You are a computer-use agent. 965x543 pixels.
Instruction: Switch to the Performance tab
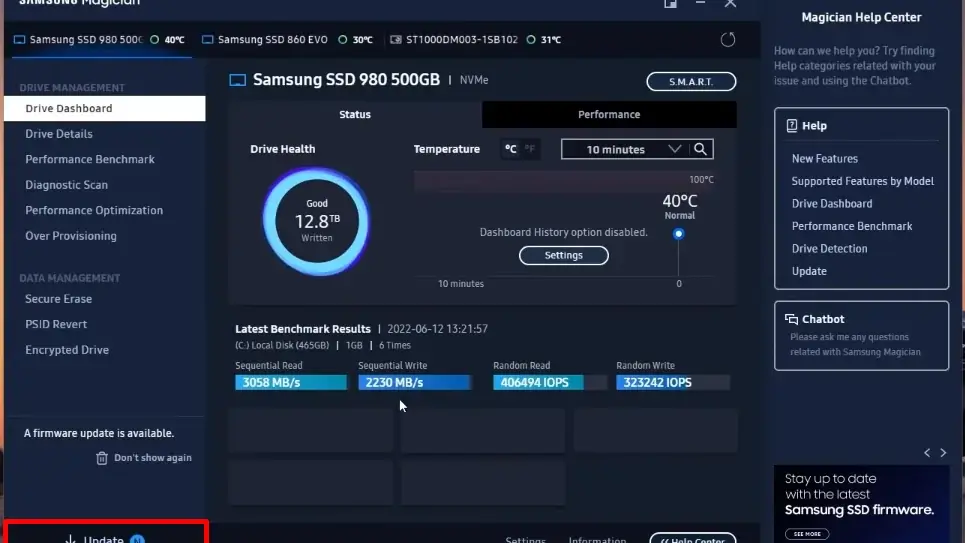coord(609,115)
